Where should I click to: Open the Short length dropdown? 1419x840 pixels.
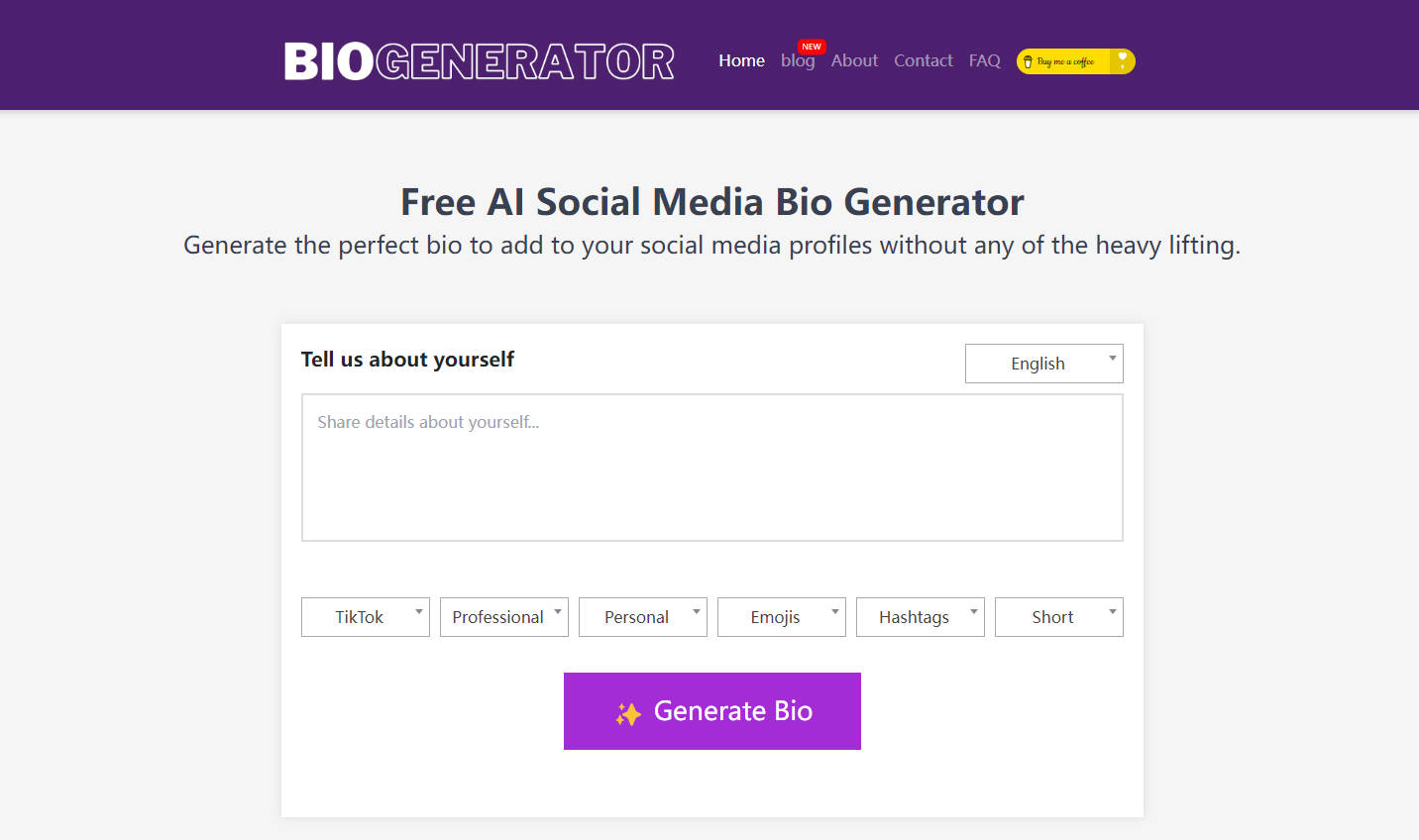tap(1058, 616)
